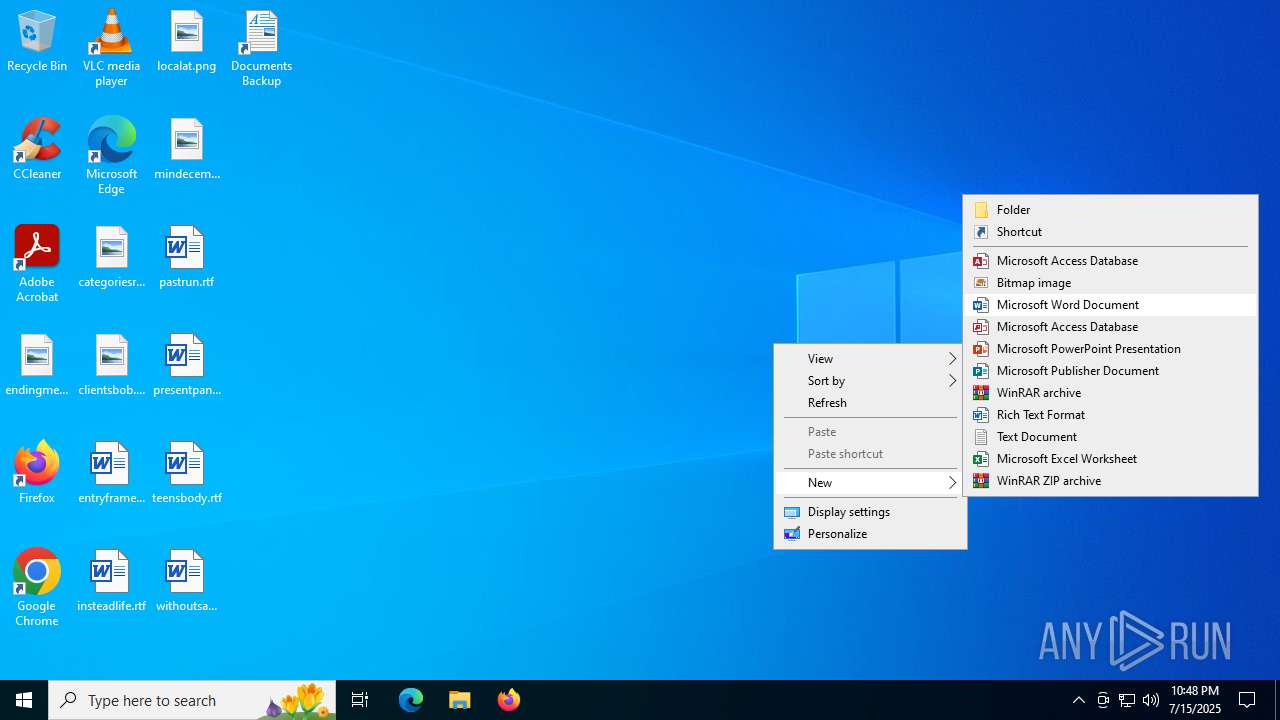Choose Refresh in the context menu
Image resolution: width=1280 pixels, height=720 pixels.
(x=870, y=403)
